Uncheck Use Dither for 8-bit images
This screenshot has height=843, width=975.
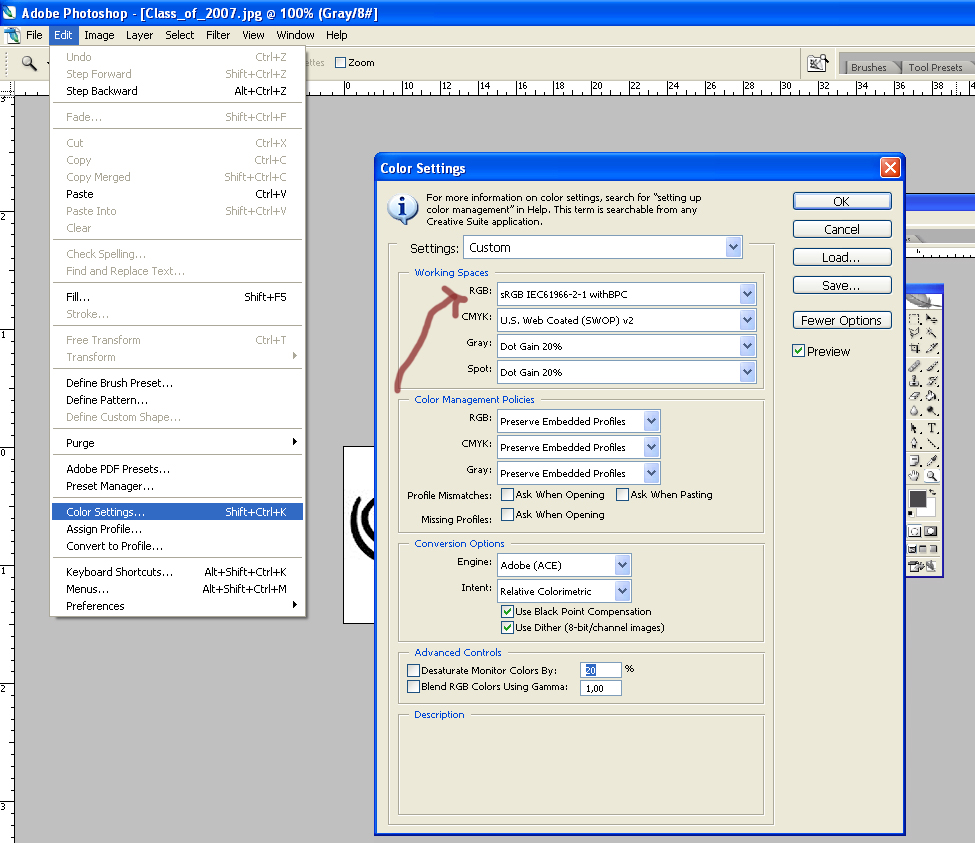click(x=507, y=628)
